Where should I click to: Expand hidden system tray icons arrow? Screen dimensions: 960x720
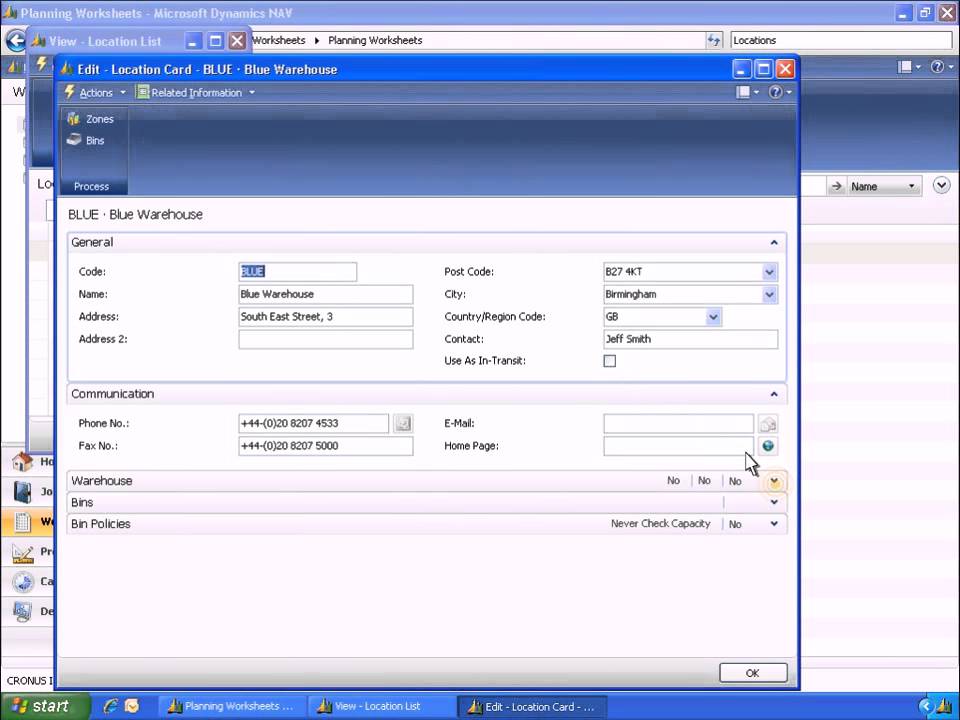(926, 707)
